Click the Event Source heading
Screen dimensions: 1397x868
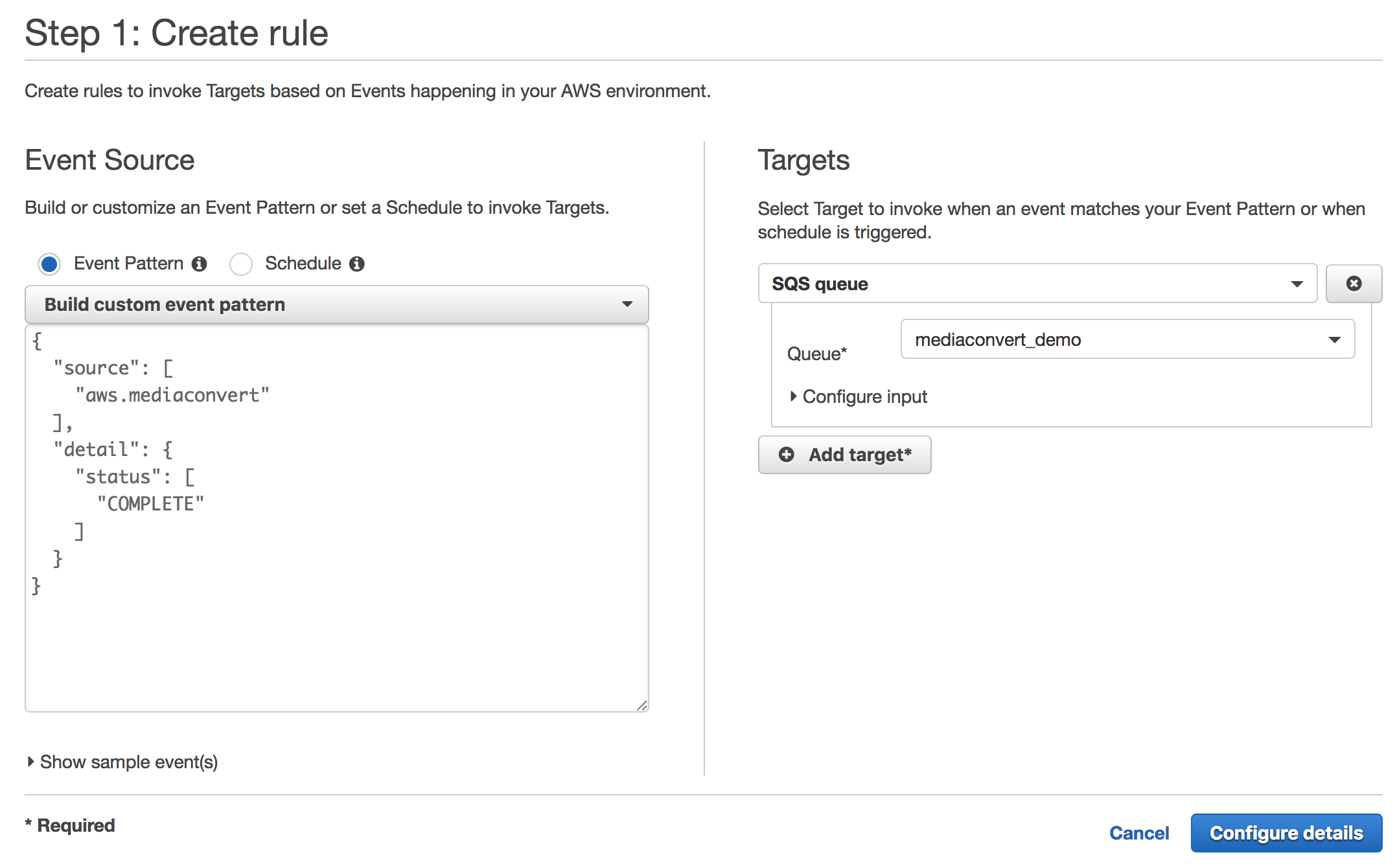click(110, 160)
